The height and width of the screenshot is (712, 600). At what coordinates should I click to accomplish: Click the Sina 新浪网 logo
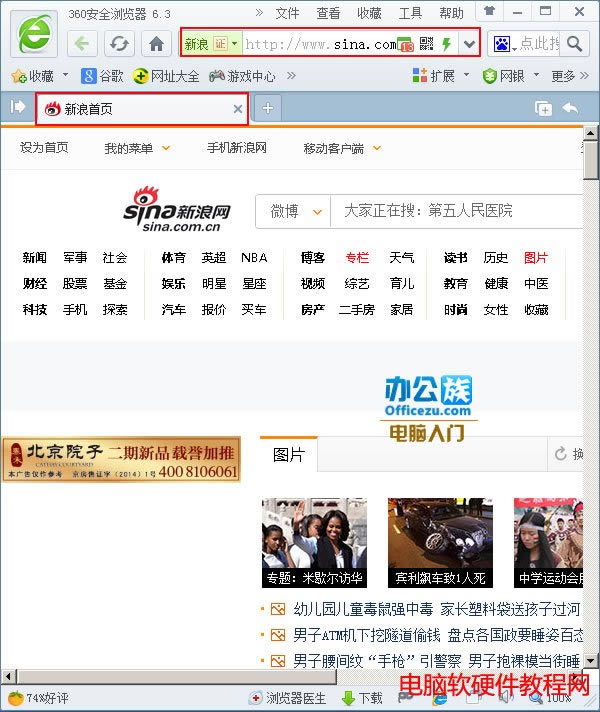tap(177, 209)
